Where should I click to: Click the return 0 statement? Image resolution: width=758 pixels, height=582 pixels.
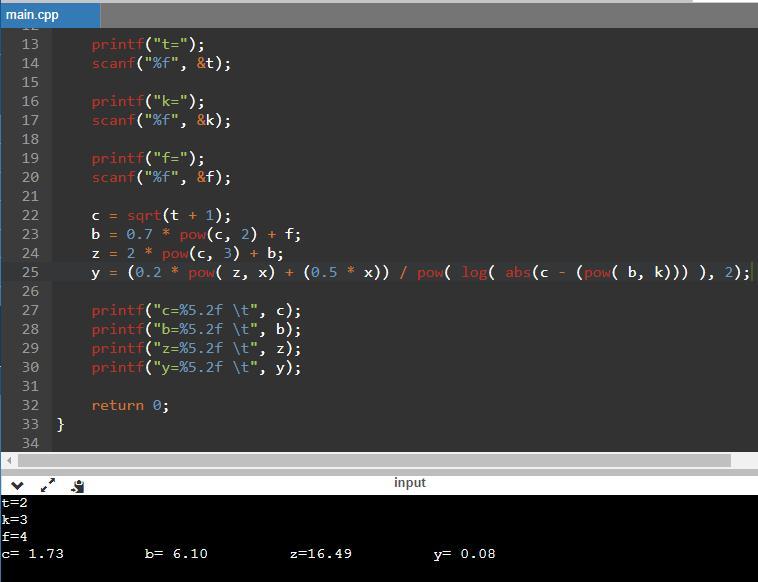coord(129,405)
